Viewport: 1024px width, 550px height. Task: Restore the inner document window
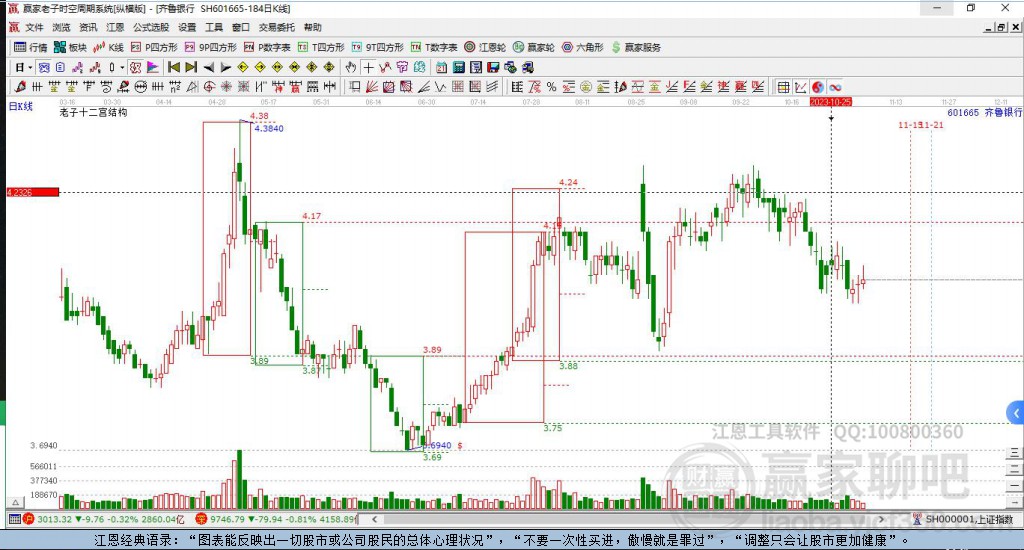tap(1002, 27)
